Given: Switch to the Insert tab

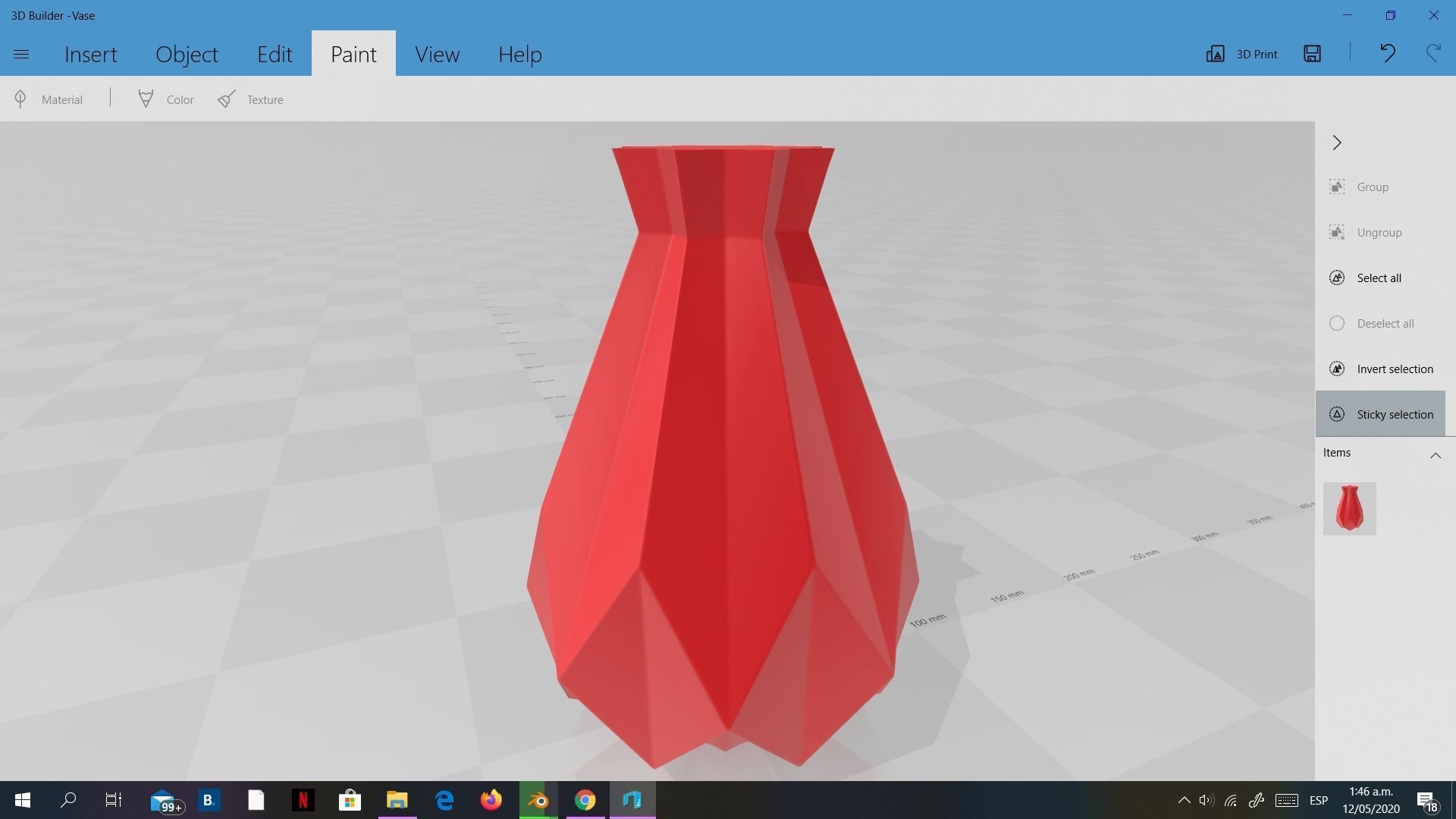Looking at the screenshot, I should point(90,54).
